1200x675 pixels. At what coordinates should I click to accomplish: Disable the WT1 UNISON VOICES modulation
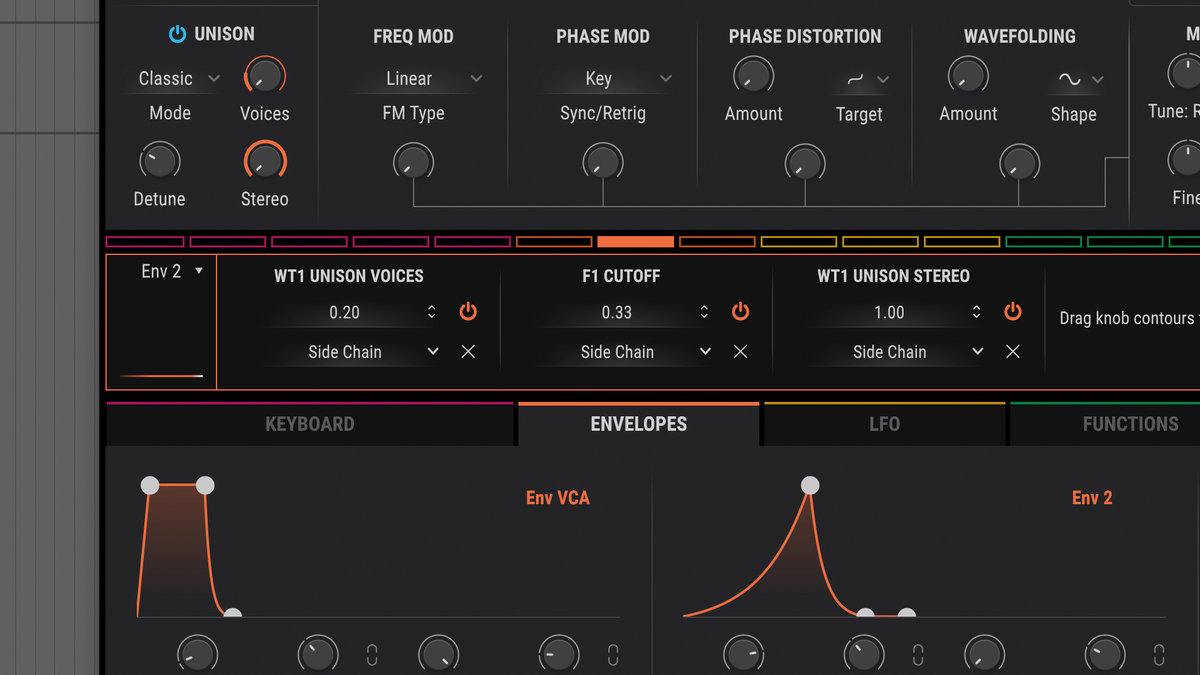tap(467, 311)
